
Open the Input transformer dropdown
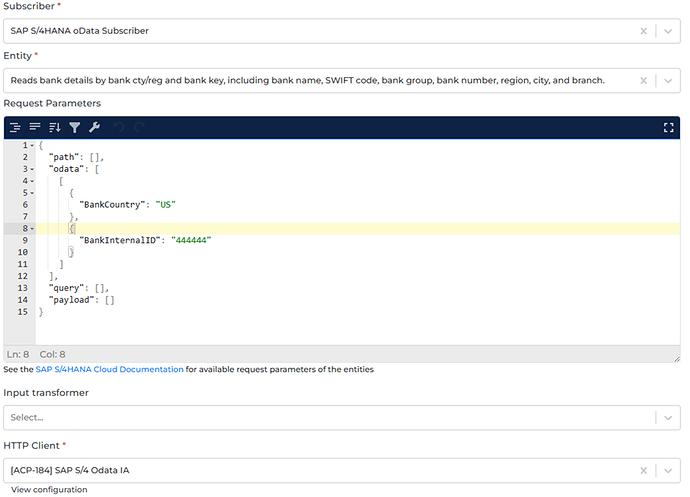point(668,418)
